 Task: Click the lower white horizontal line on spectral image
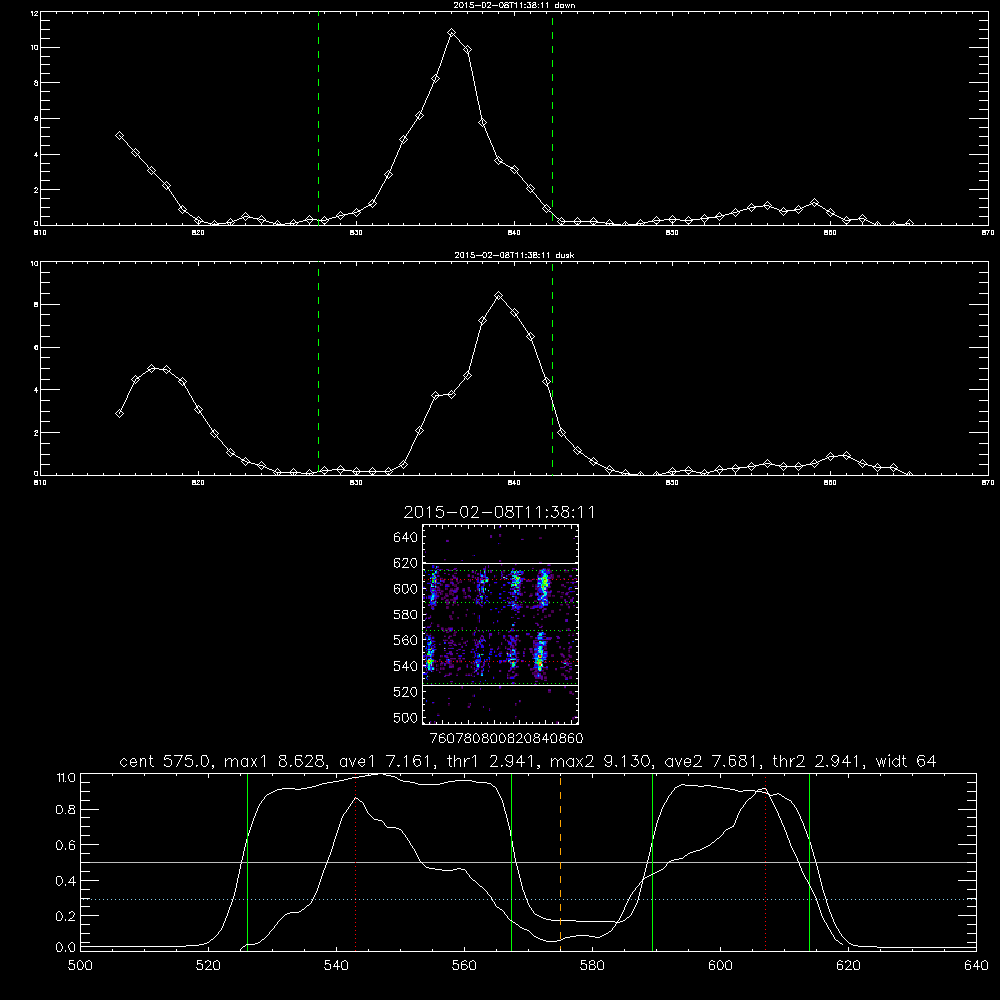click(x=501, y=686)
